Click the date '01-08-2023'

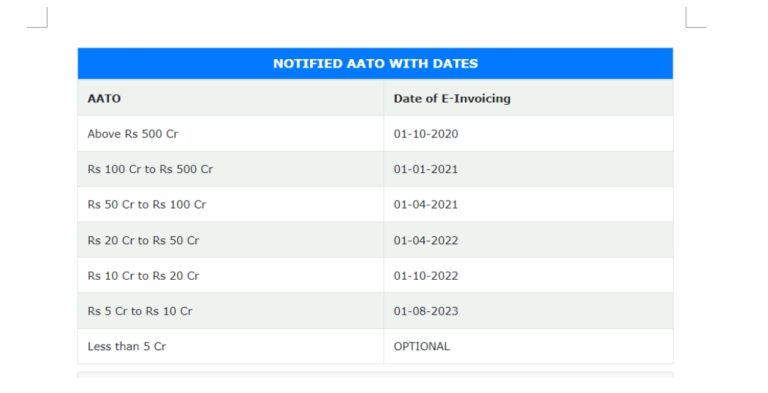426,311
